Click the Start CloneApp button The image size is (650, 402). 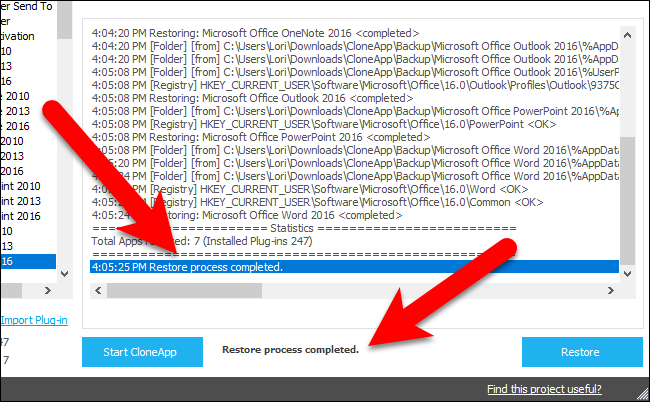[x=142, y=352]
